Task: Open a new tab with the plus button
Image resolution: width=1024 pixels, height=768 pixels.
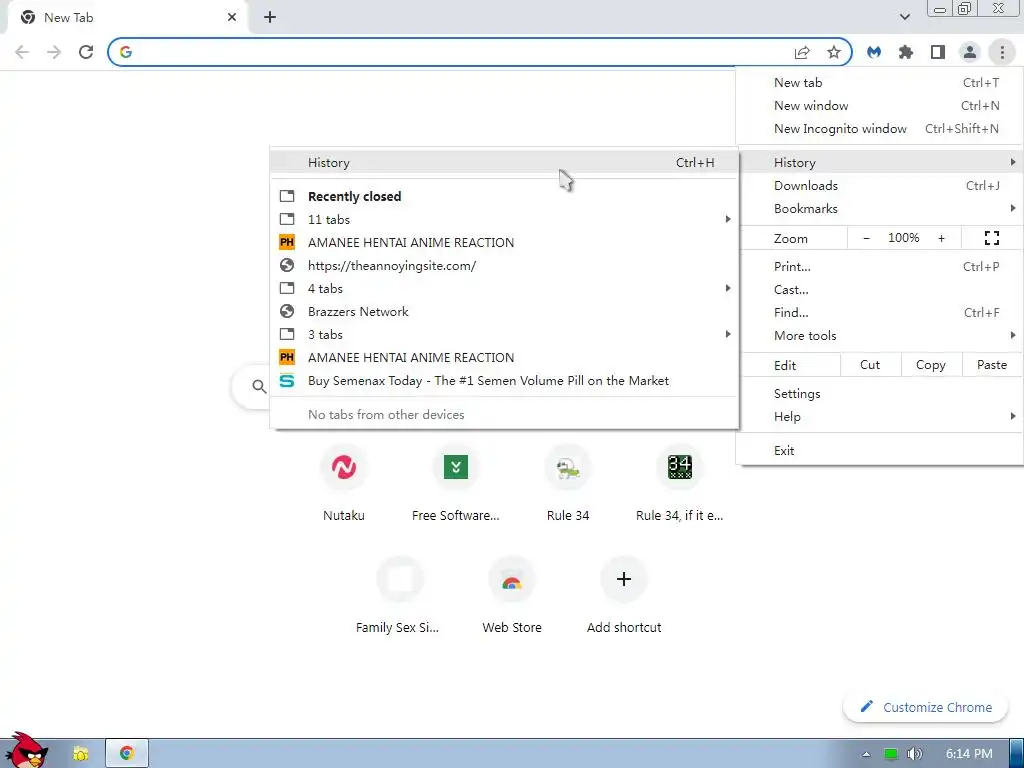Action: 270,18
